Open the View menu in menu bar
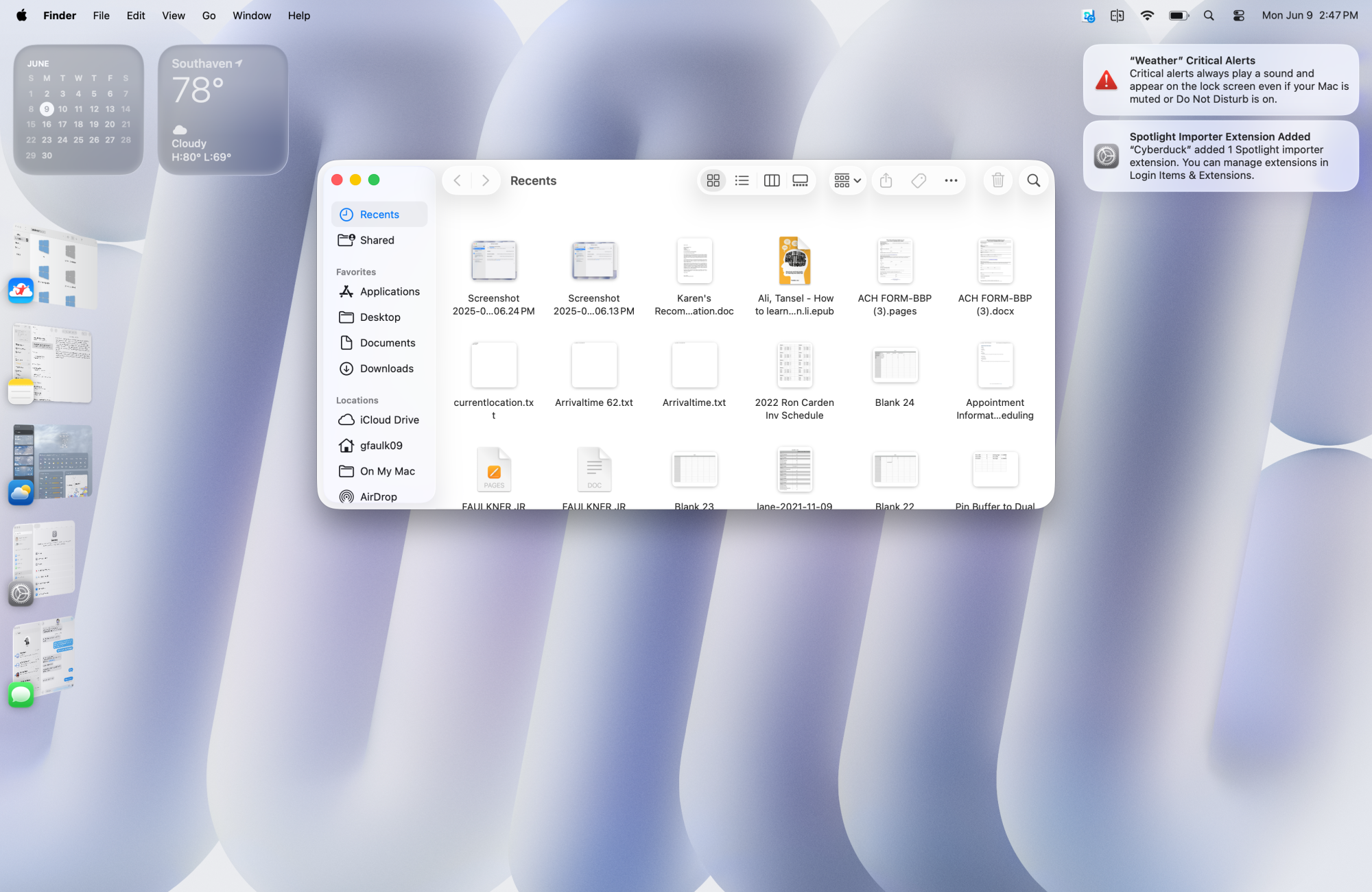This screenshot has height=892, width=1372. pos(173,15)
